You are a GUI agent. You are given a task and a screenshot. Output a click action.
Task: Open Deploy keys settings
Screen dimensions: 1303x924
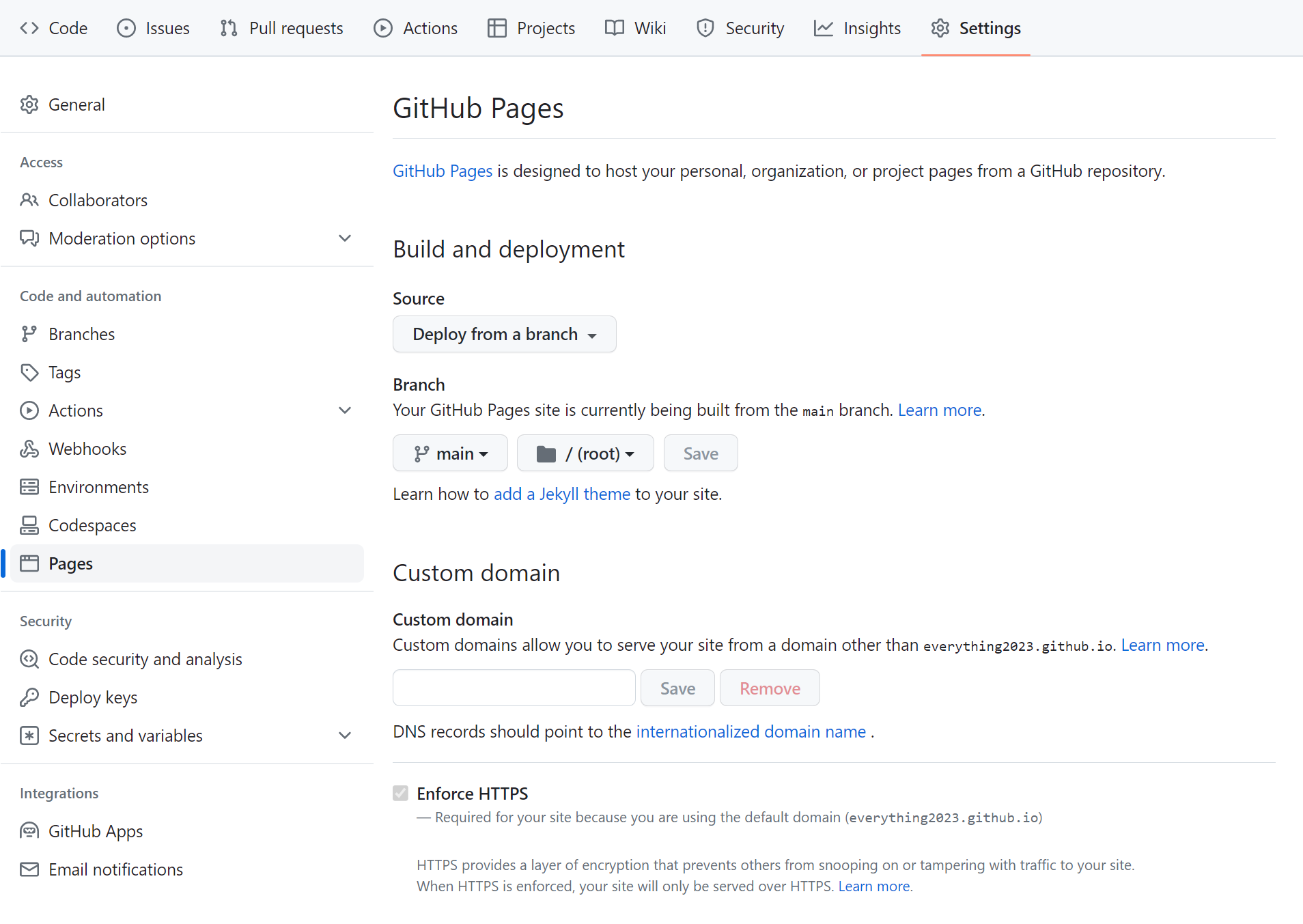tap(187, 697)
